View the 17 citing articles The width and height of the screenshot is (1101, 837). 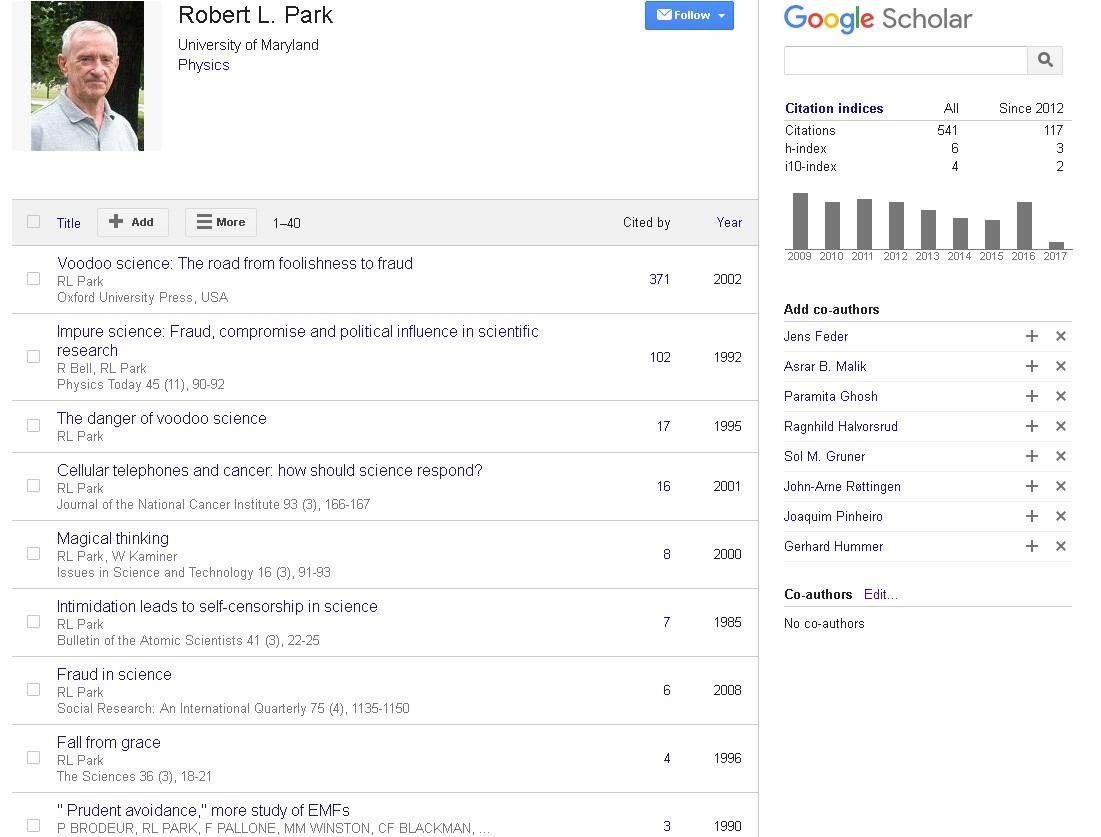coord(664,426)
